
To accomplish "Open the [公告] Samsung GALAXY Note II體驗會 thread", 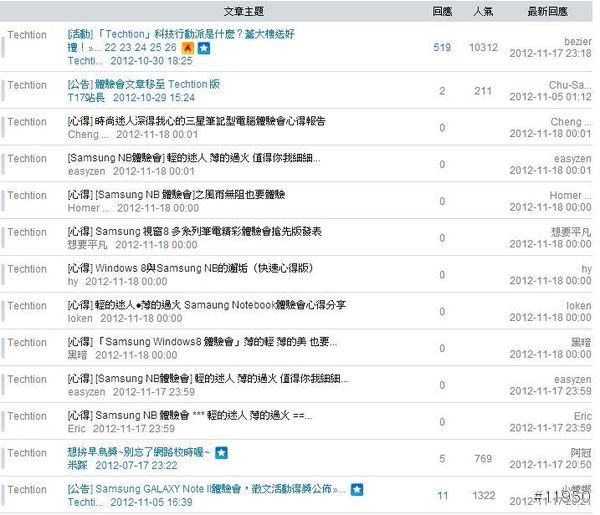I will [206, 489].
